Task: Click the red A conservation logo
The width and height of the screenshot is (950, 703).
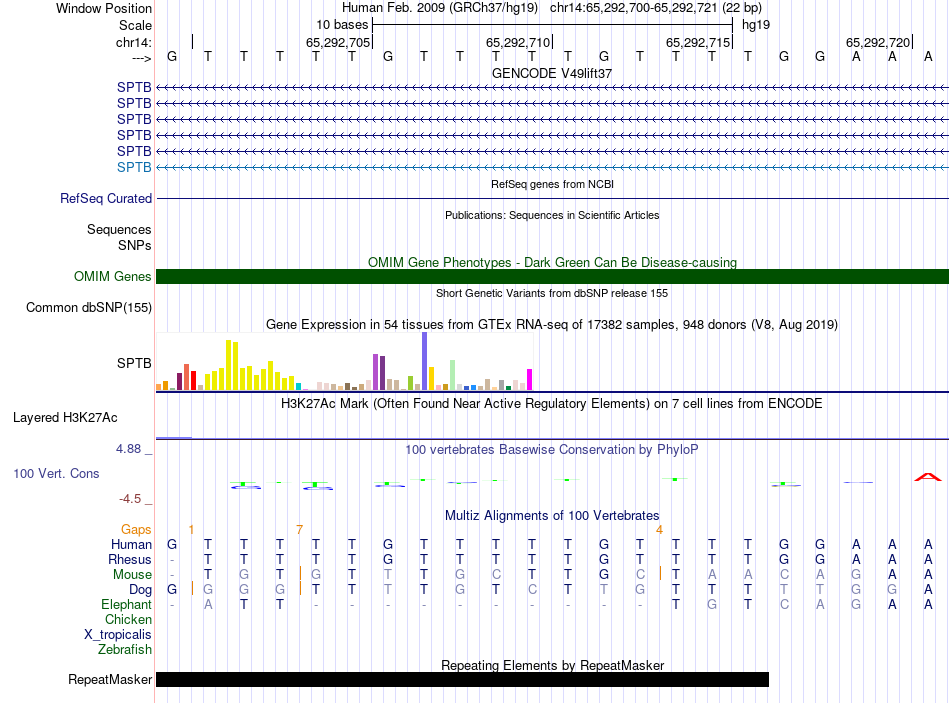Action: pyautogui.click(x=928, y=477)
